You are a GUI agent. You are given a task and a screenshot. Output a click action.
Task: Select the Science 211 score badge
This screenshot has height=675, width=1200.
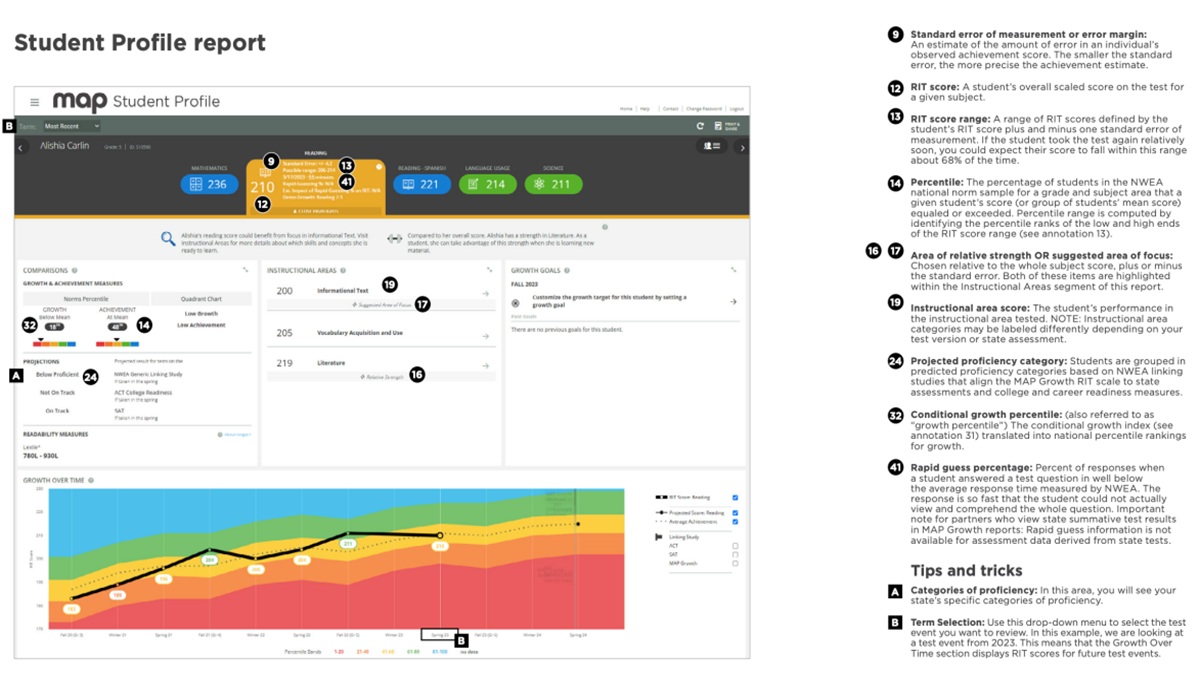553,184
